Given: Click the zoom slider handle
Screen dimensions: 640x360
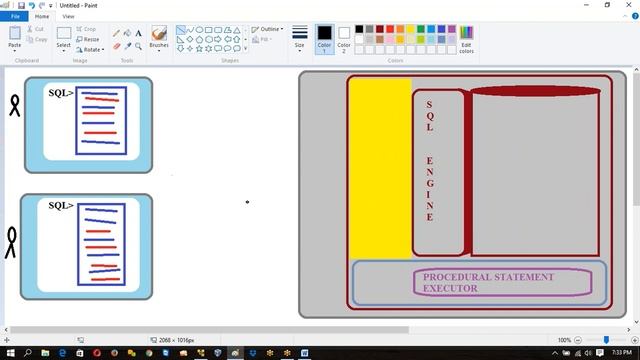Looking at the screenshot, I should pyautogui.click(x=606, y=340).
